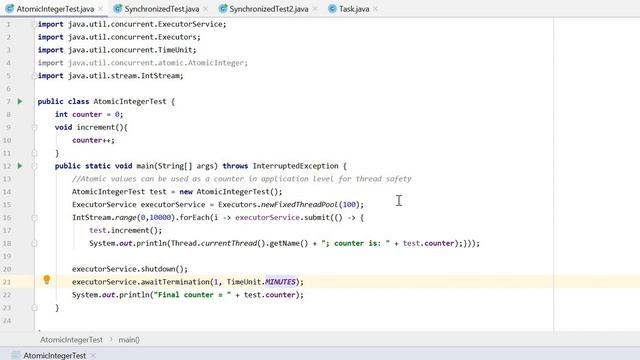Click the thread safety comment on line 13
Image resolution: width=640 pixels, height=360 pixels.
[x=242, y=179]
